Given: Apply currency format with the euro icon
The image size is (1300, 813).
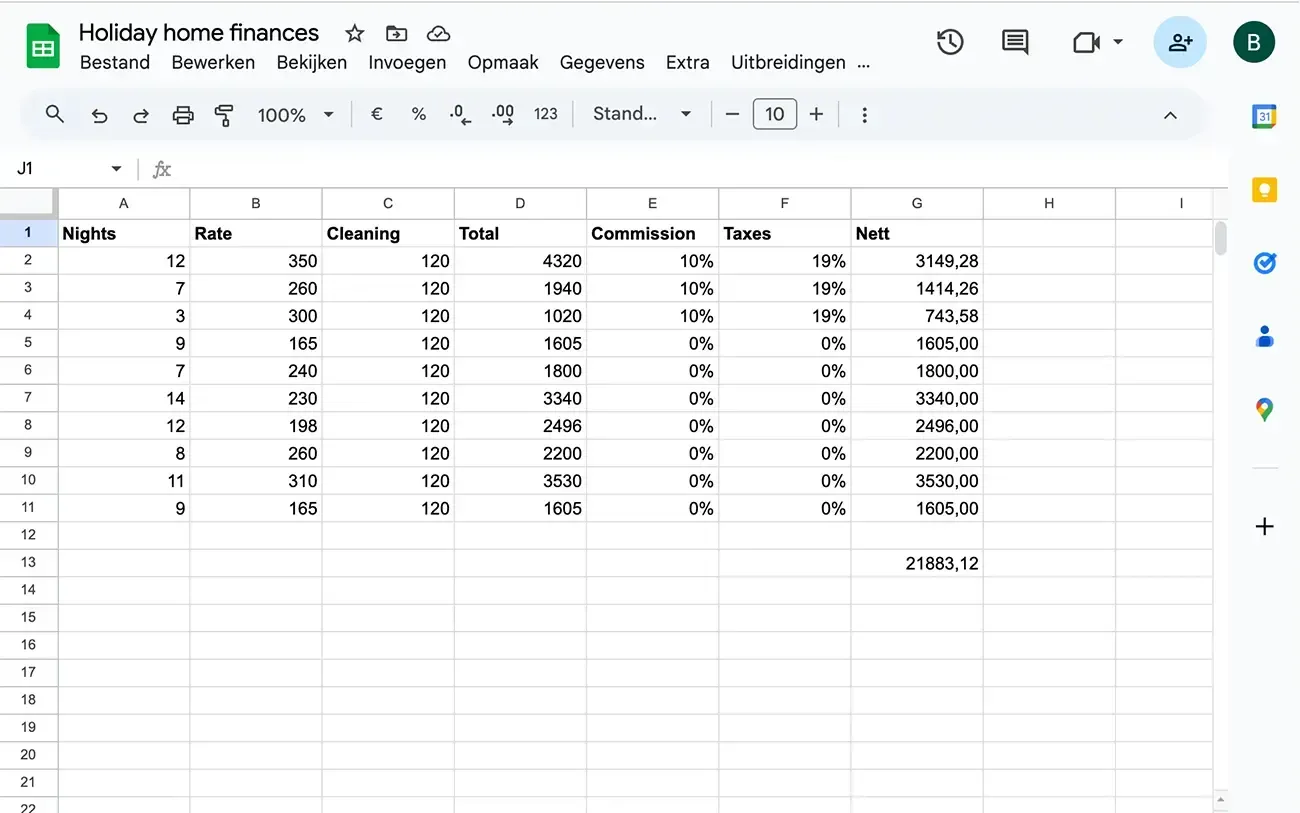Looking at the screenshot, I should (x=377, y=114).
